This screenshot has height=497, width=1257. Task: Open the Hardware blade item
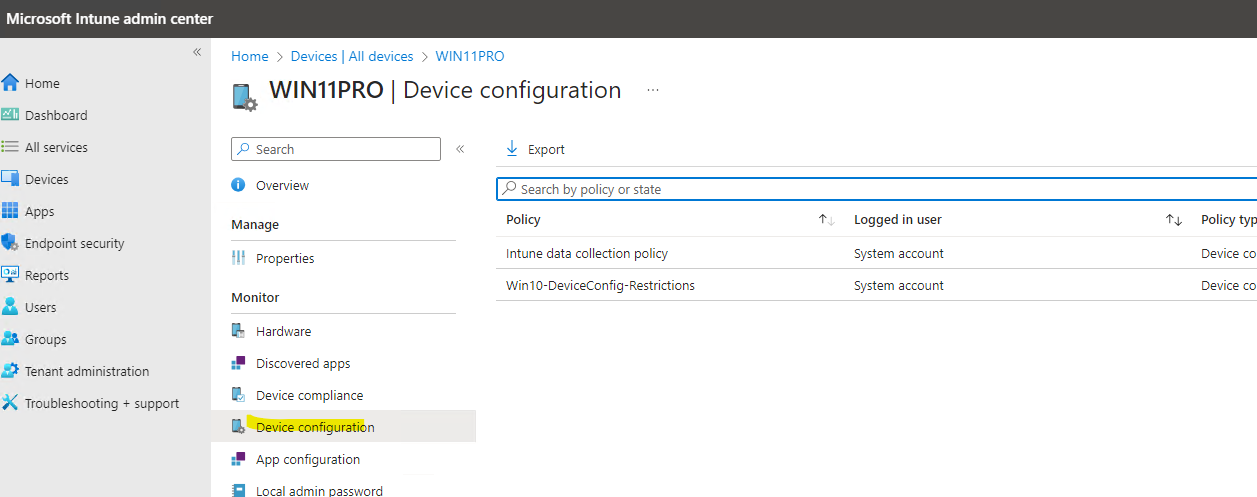pos(283,331)
